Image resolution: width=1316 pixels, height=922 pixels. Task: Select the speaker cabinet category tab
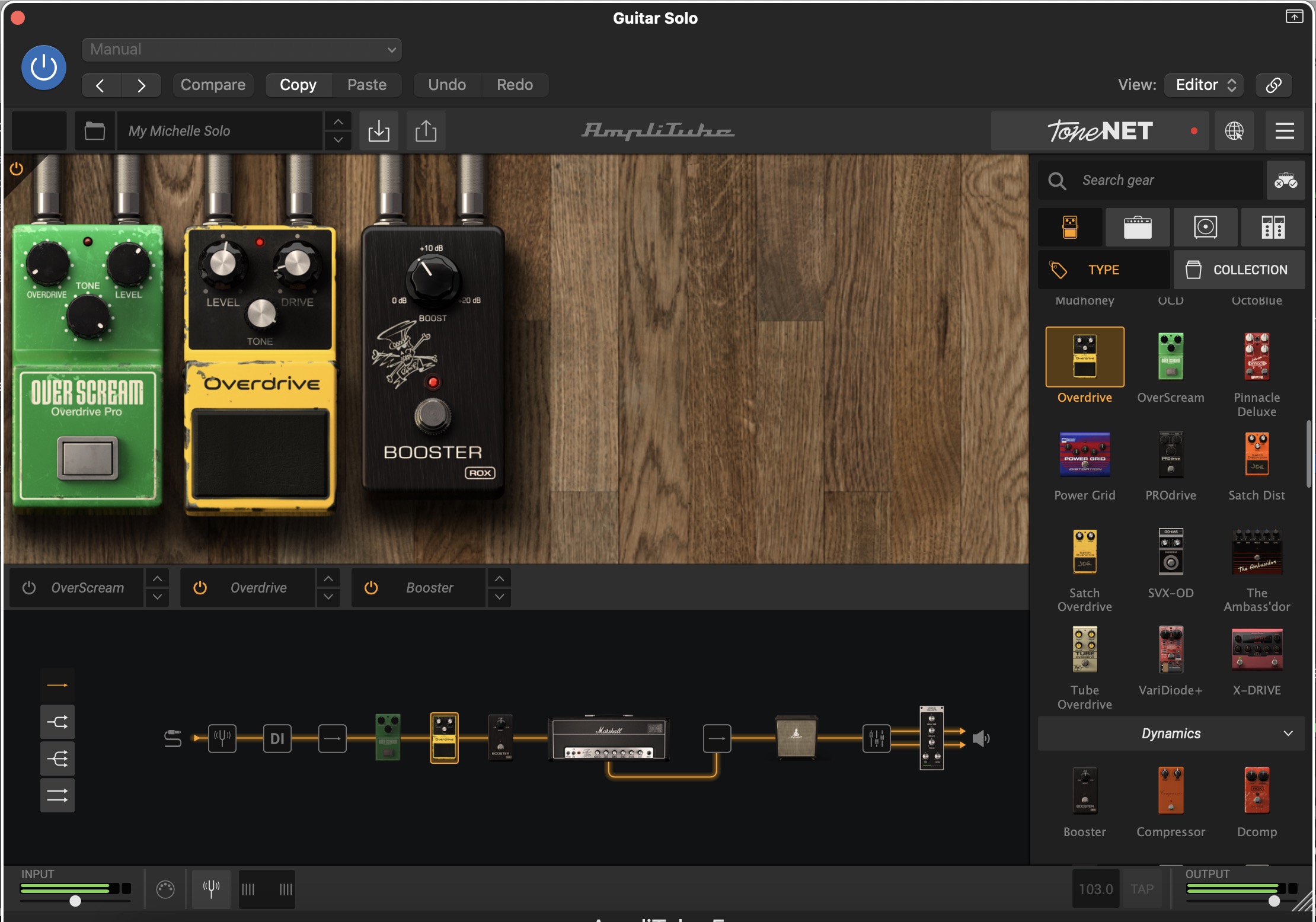click(x=1205, y=228)
